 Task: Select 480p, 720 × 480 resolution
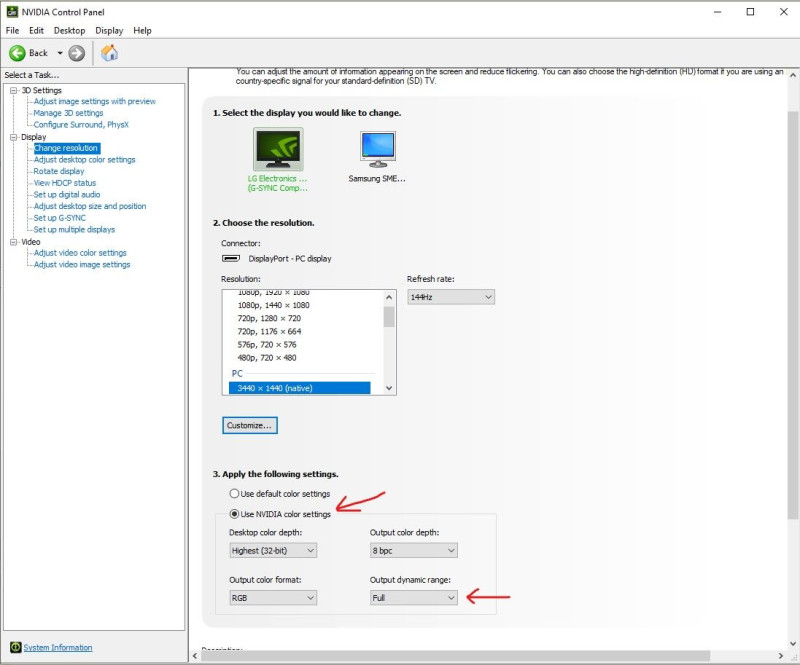(267, 358)
